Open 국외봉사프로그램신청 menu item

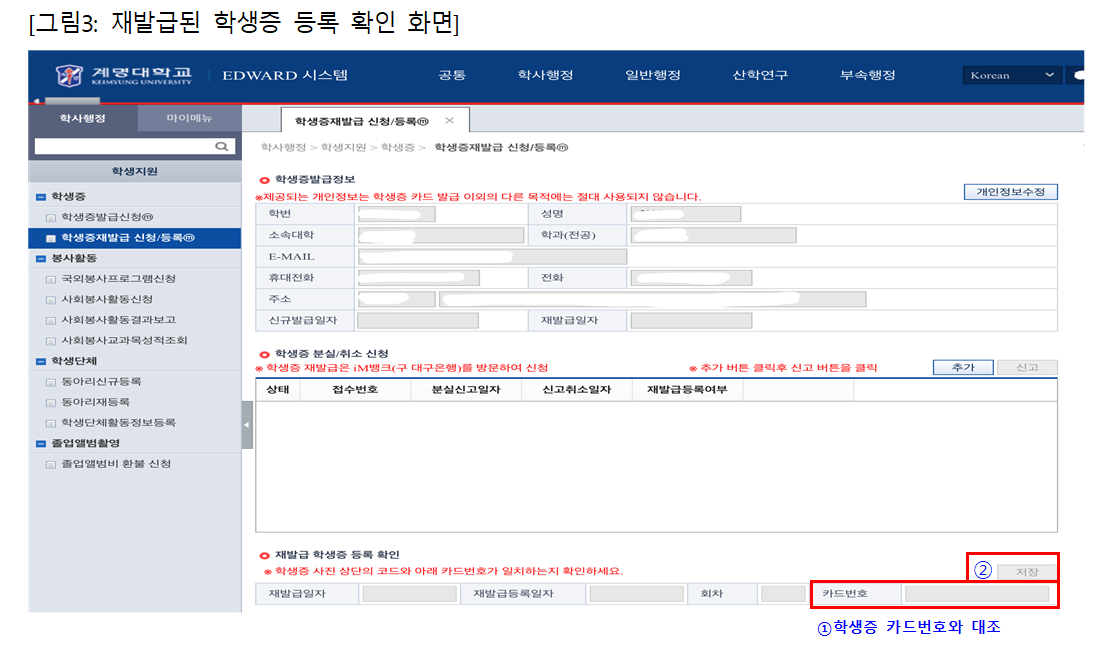pos(118,279)
